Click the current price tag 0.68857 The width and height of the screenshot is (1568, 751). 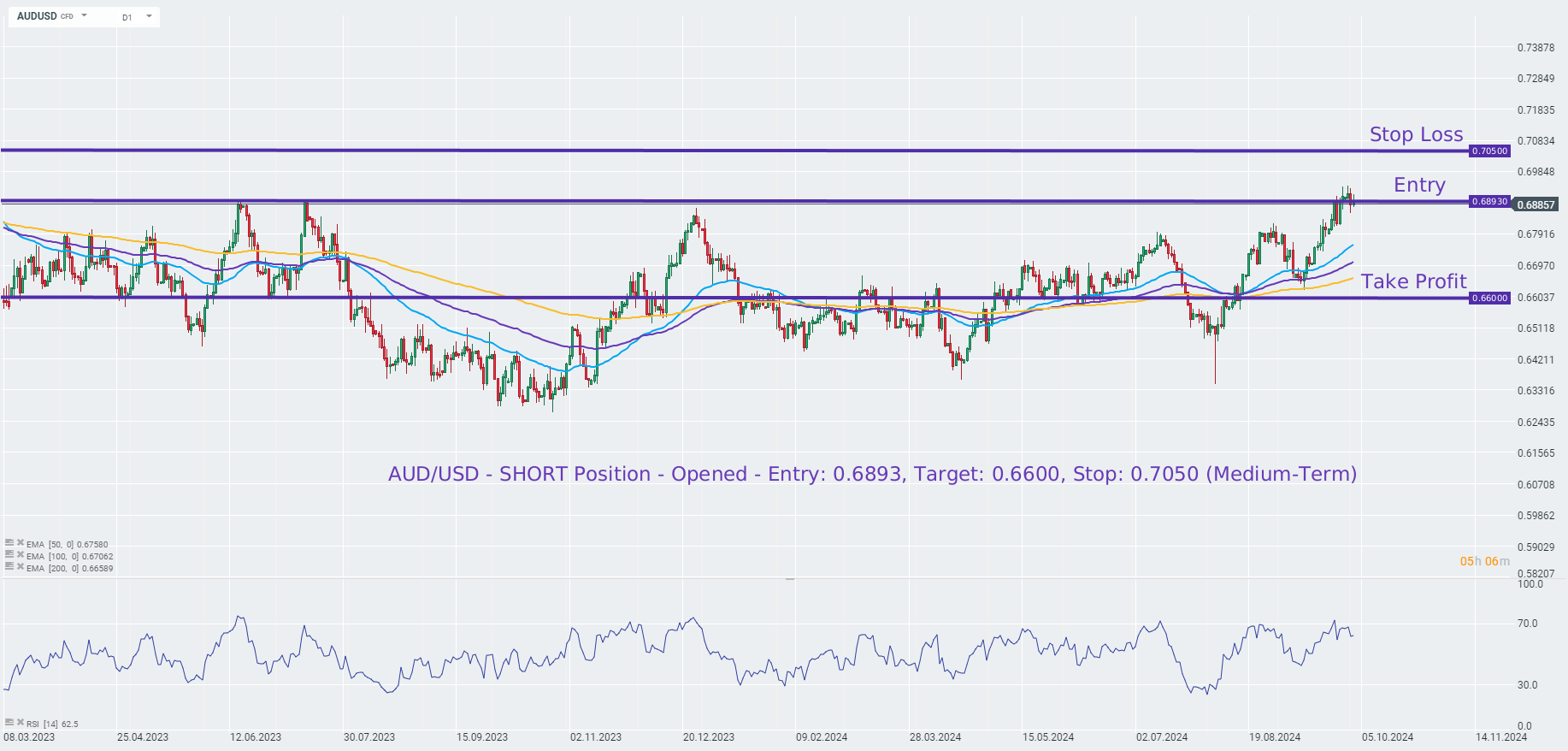[1536, 204]
